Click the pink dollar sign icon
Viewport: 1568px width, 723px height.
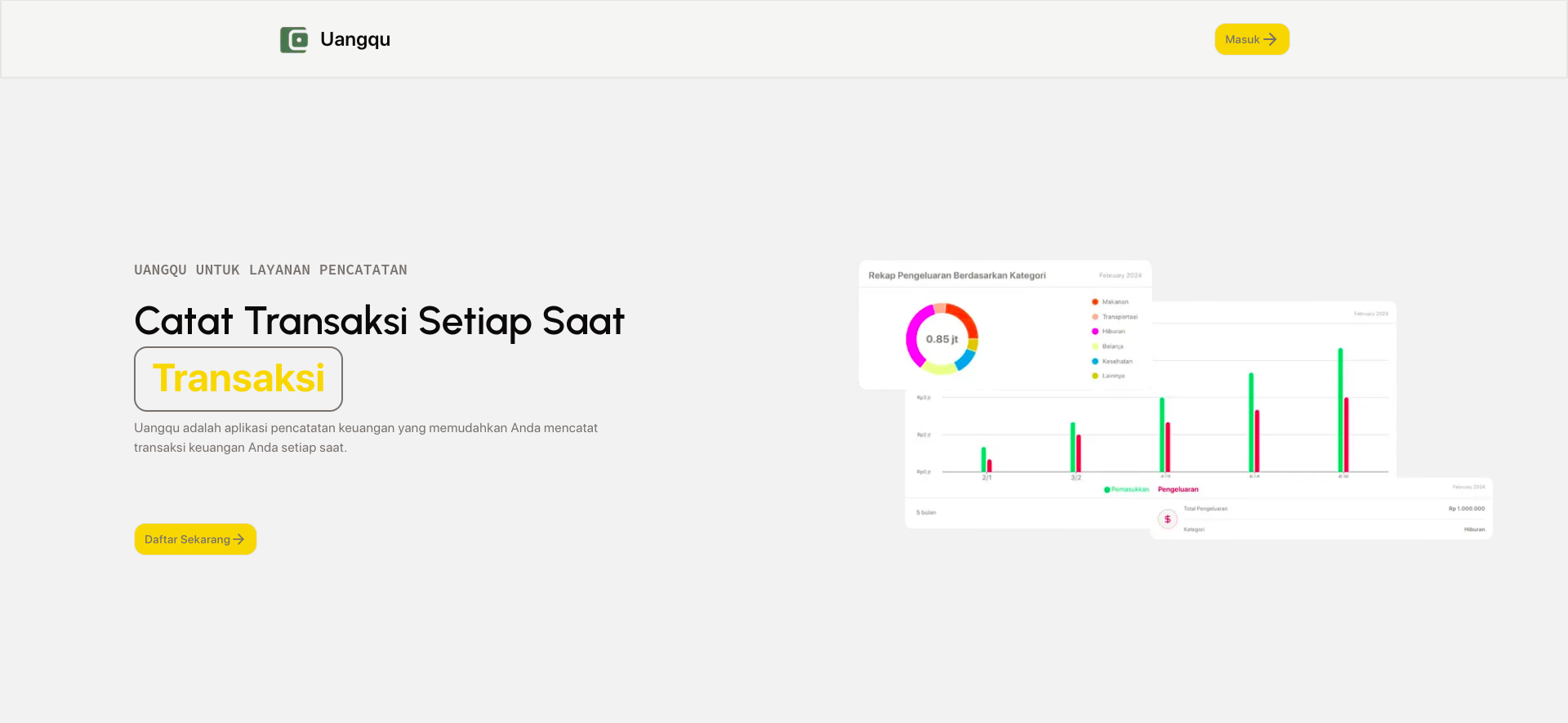click(x=1168, y=519)
